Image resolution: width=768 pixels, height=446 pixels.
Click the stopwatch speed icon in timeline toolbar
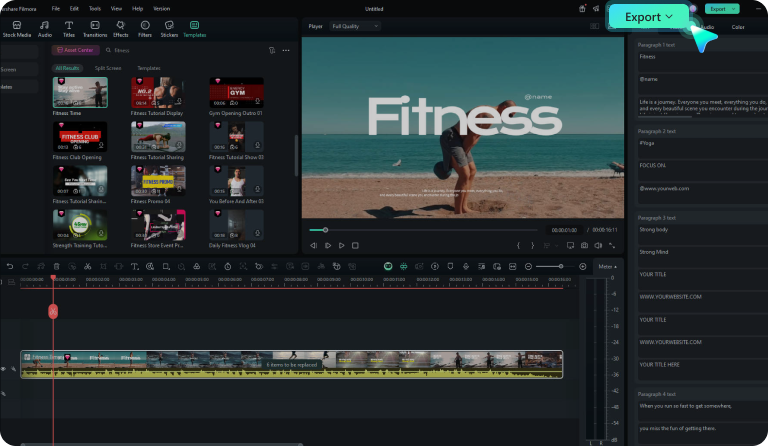click(228, 266)
